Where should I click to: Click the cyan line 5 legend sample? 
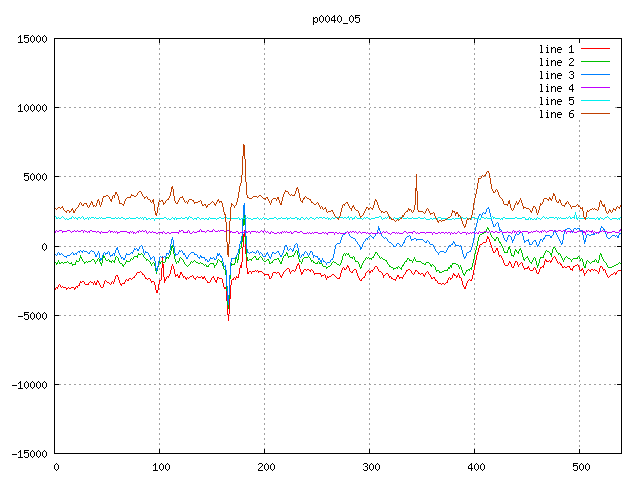pos(595,101)
